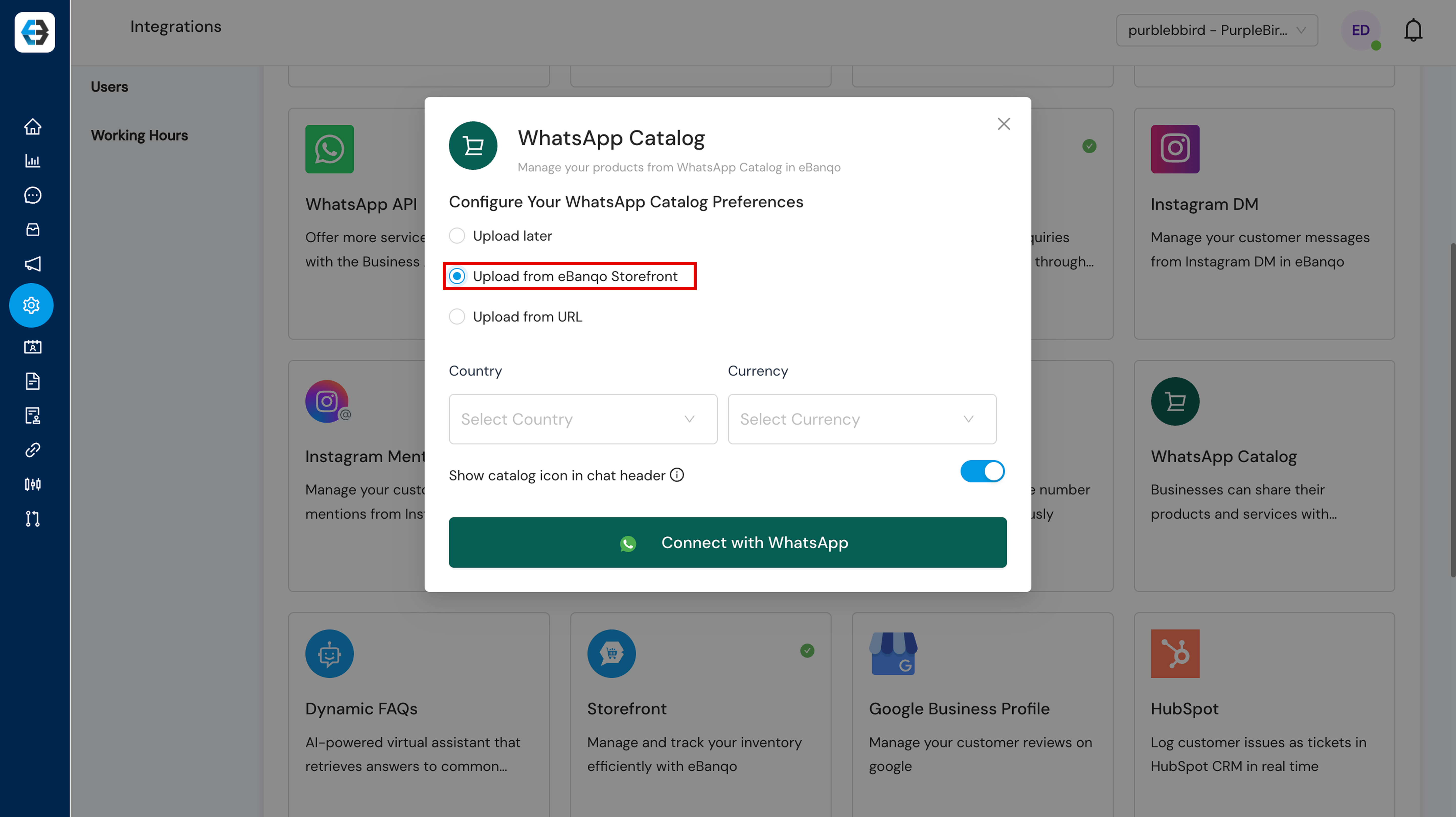Close the WhatsApp Catalog dialog
The width and height of the screenshot is (1456, 817).
pos(1003,124)
